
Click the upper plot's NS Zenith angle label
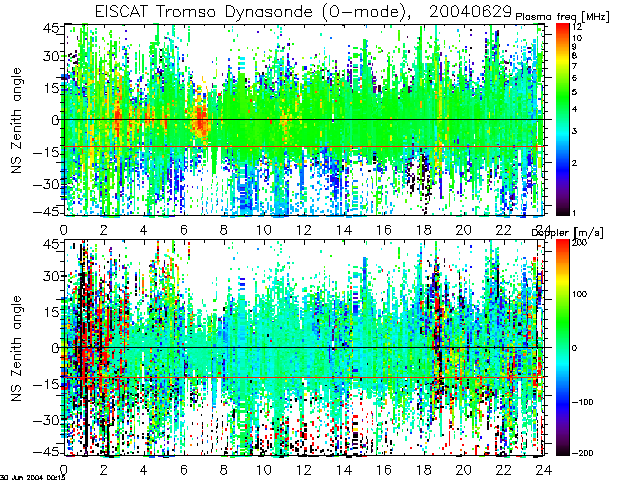coord(16,120)
